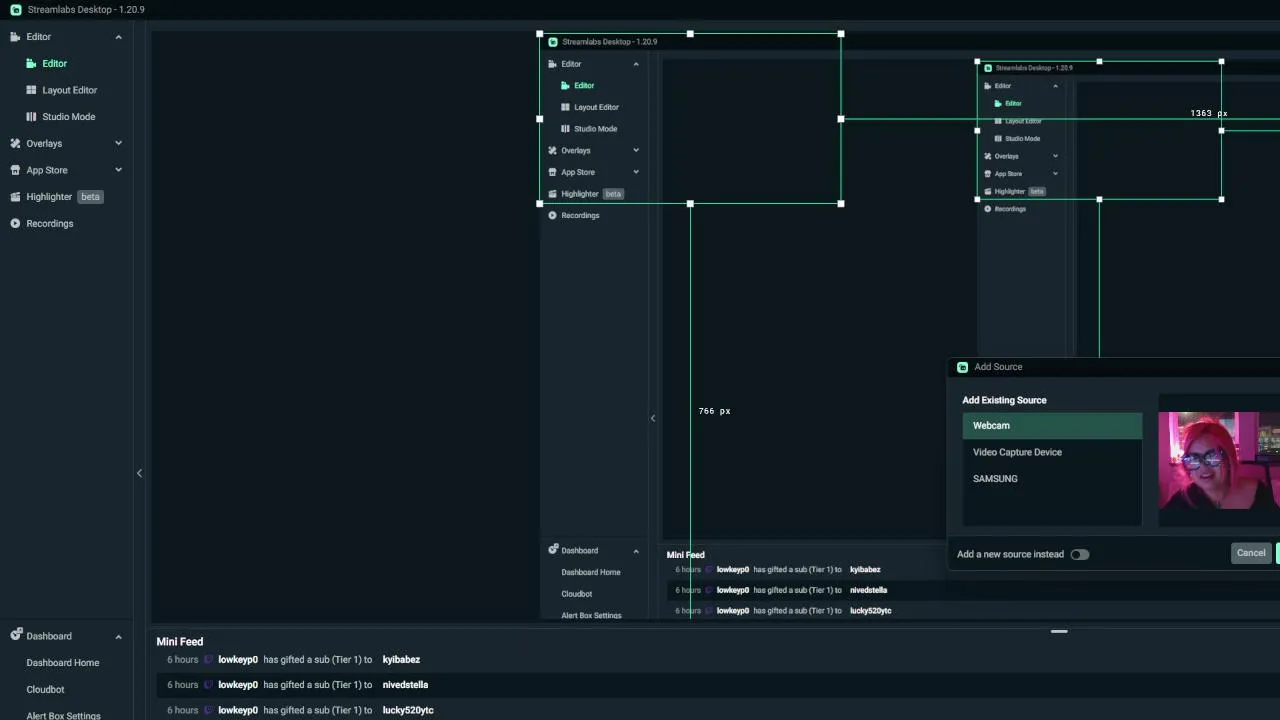The image size is (1280, 720).
Task: Click the Streamlabs logo in the Add Source dialog title
Action: (962, 367)
